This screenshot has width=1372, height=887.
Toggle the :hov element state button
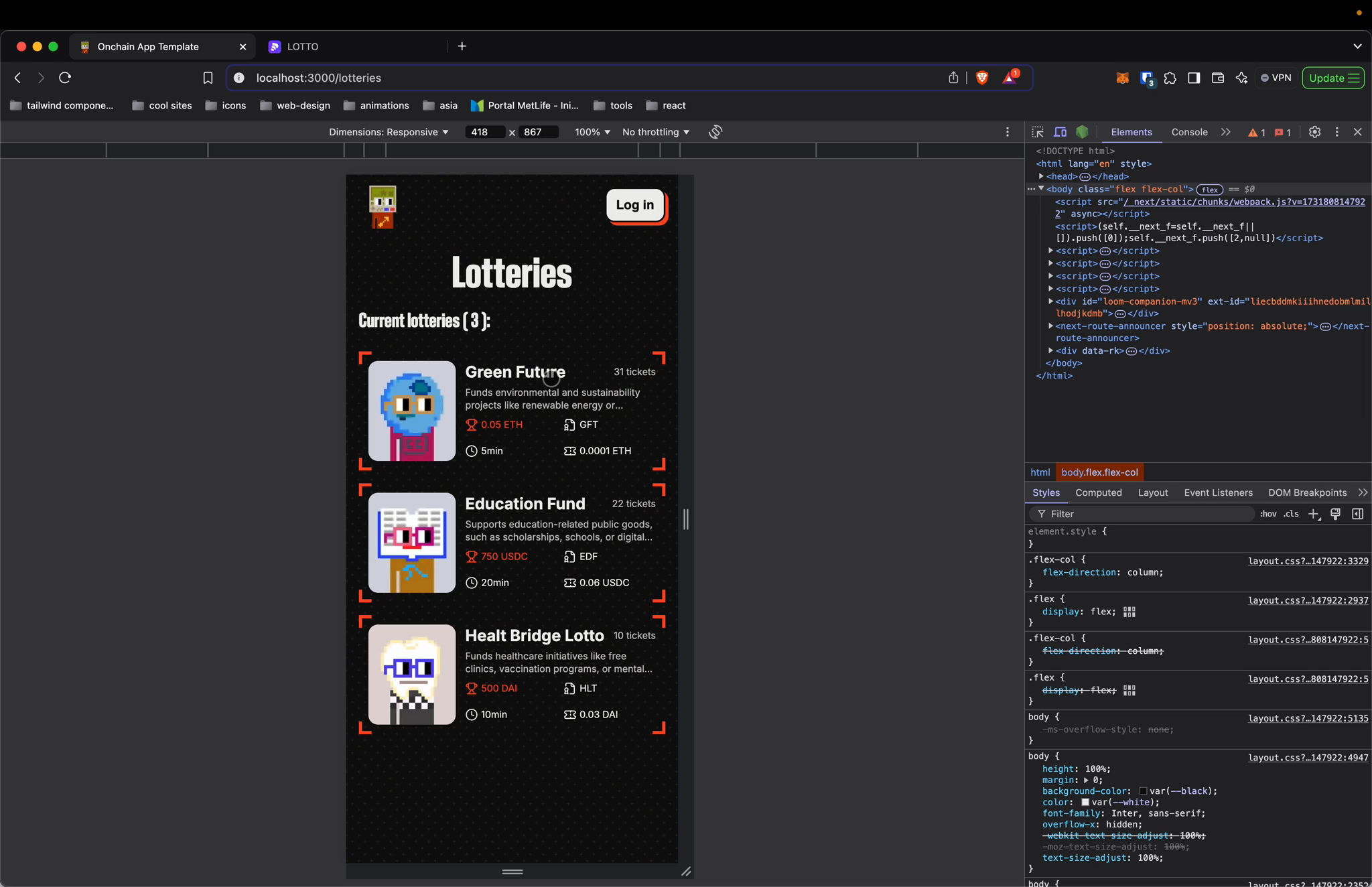tap(1268, 514)
